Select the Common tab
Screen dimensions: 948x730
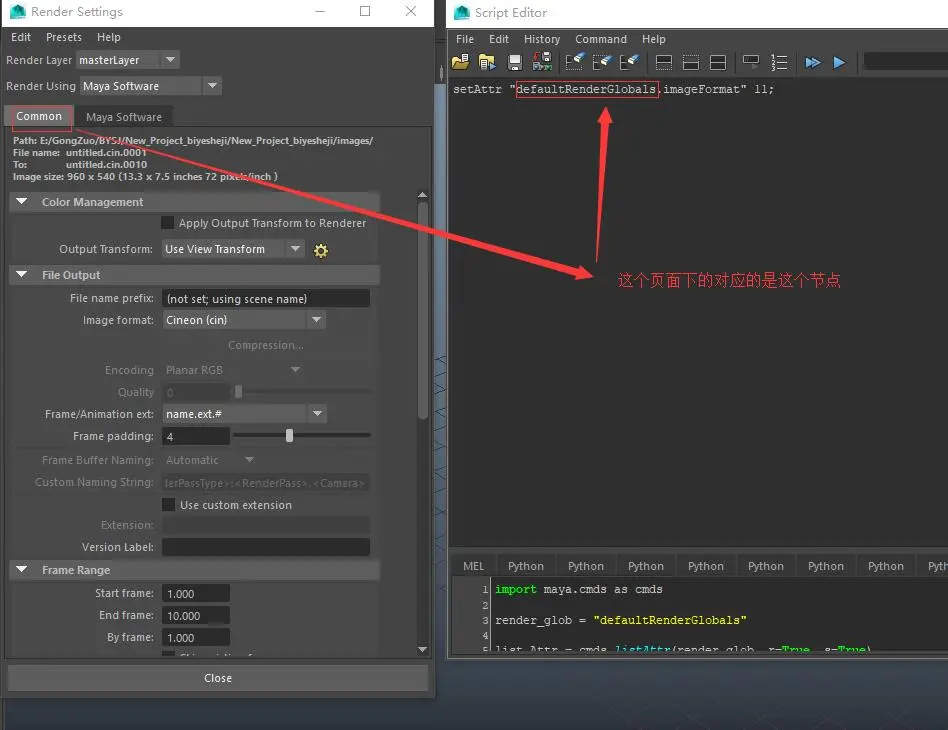pos(39,116)
